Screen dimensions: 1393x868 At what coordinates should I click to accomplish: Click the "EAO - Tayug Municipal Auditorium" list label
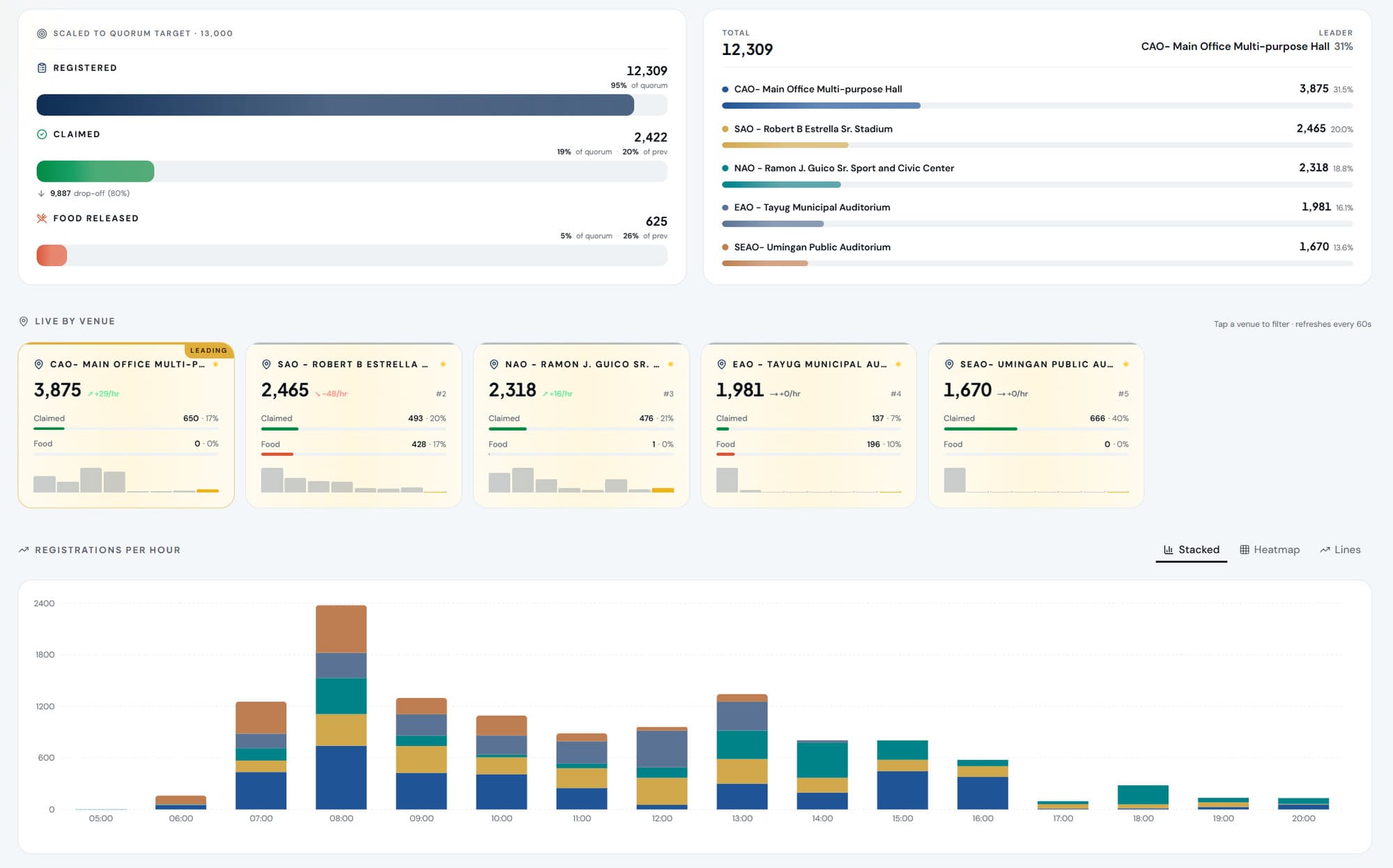click(812, 208)
